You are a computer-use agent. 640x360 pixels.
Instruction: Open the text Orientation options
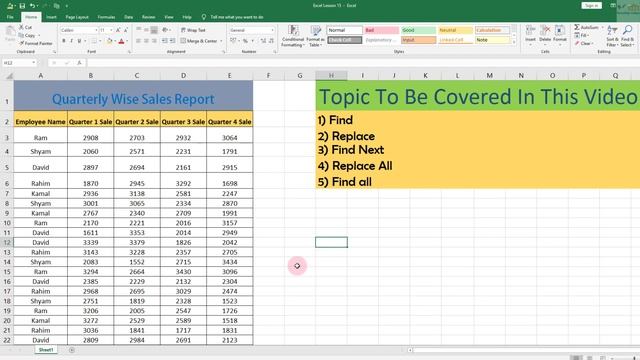tap(166, 30)
